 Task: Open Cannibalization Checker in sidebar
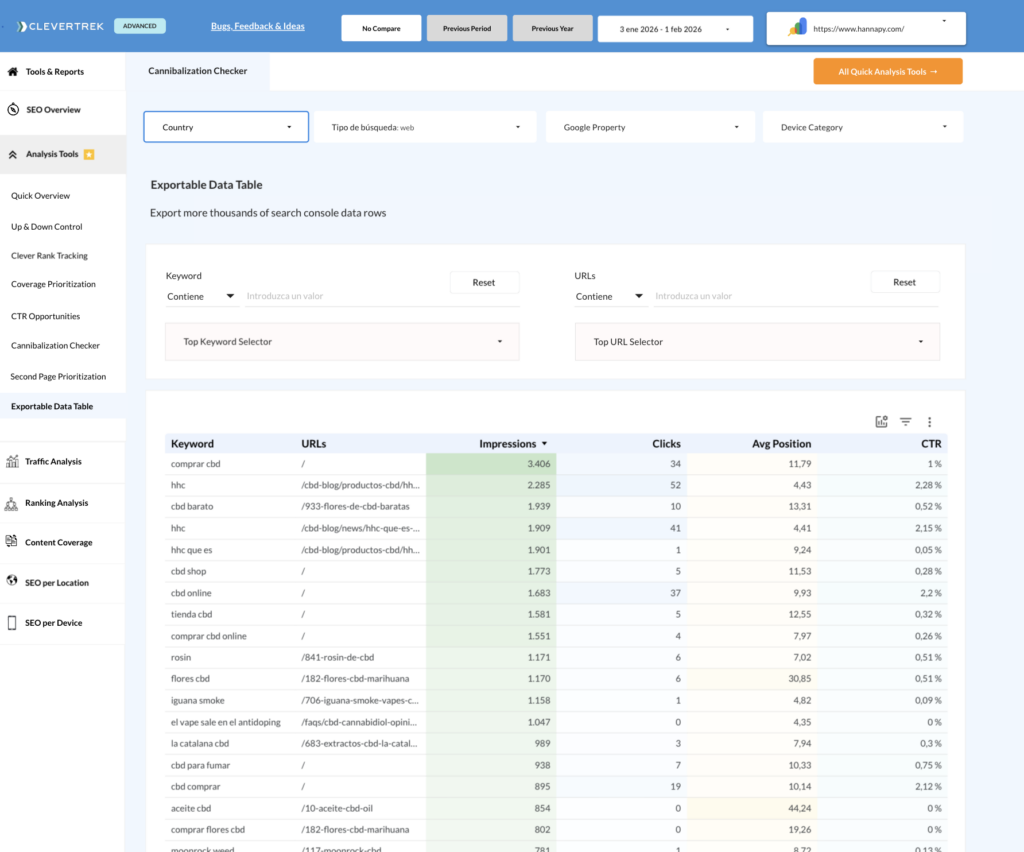55,346
